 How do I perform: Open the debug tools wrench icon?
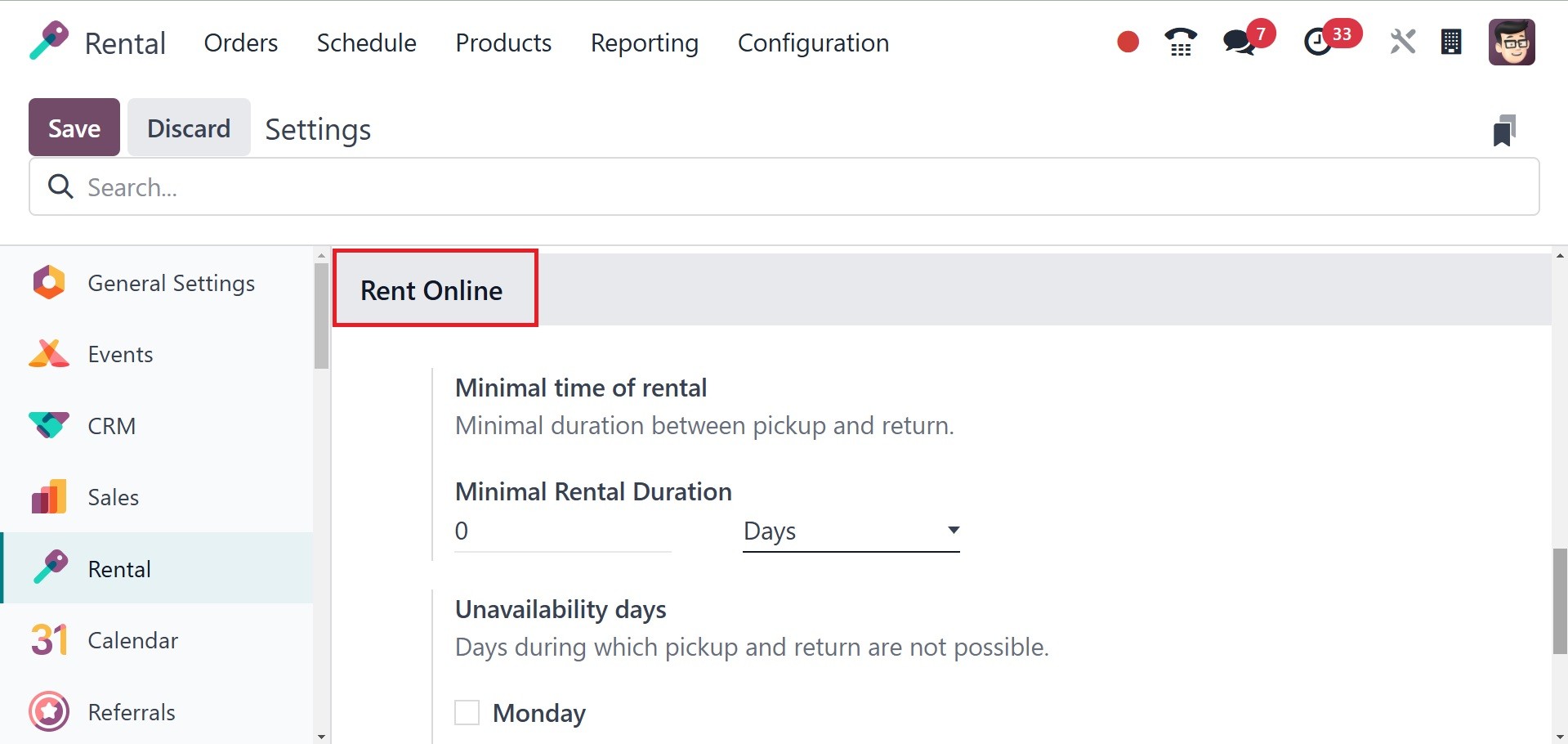[x=1402, y=42]
